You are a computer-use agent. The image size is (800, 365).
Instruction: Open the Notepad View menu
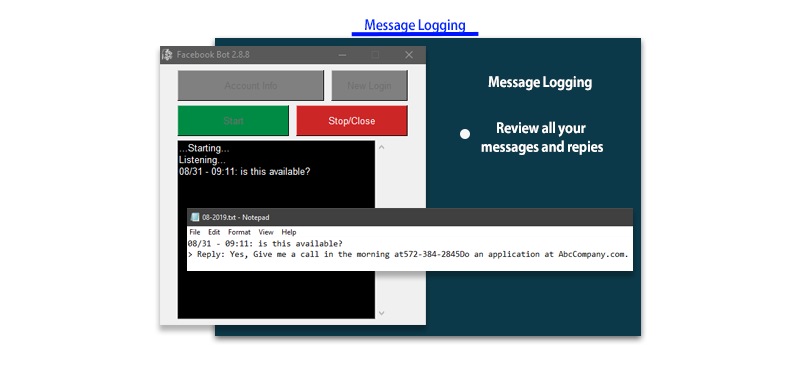266,232
